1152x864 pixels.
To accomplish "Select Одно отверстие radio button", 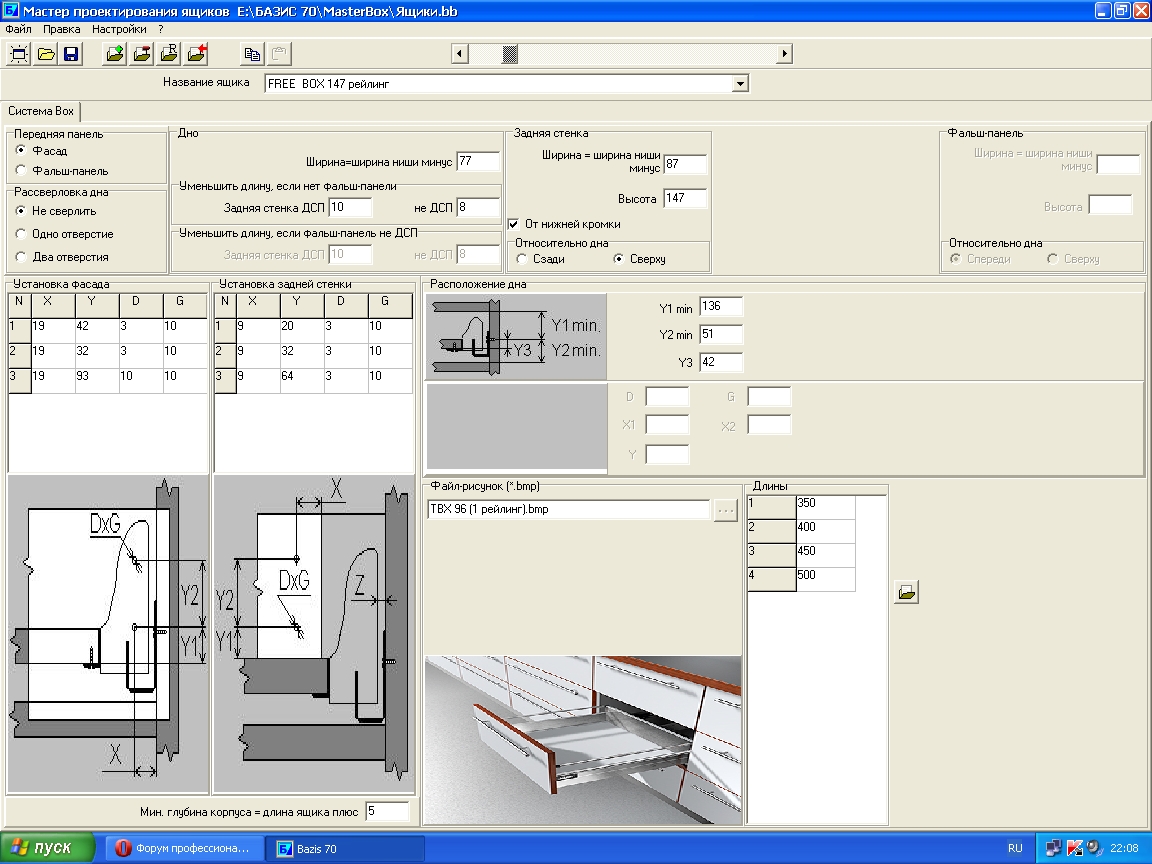I will coord(21,234).
